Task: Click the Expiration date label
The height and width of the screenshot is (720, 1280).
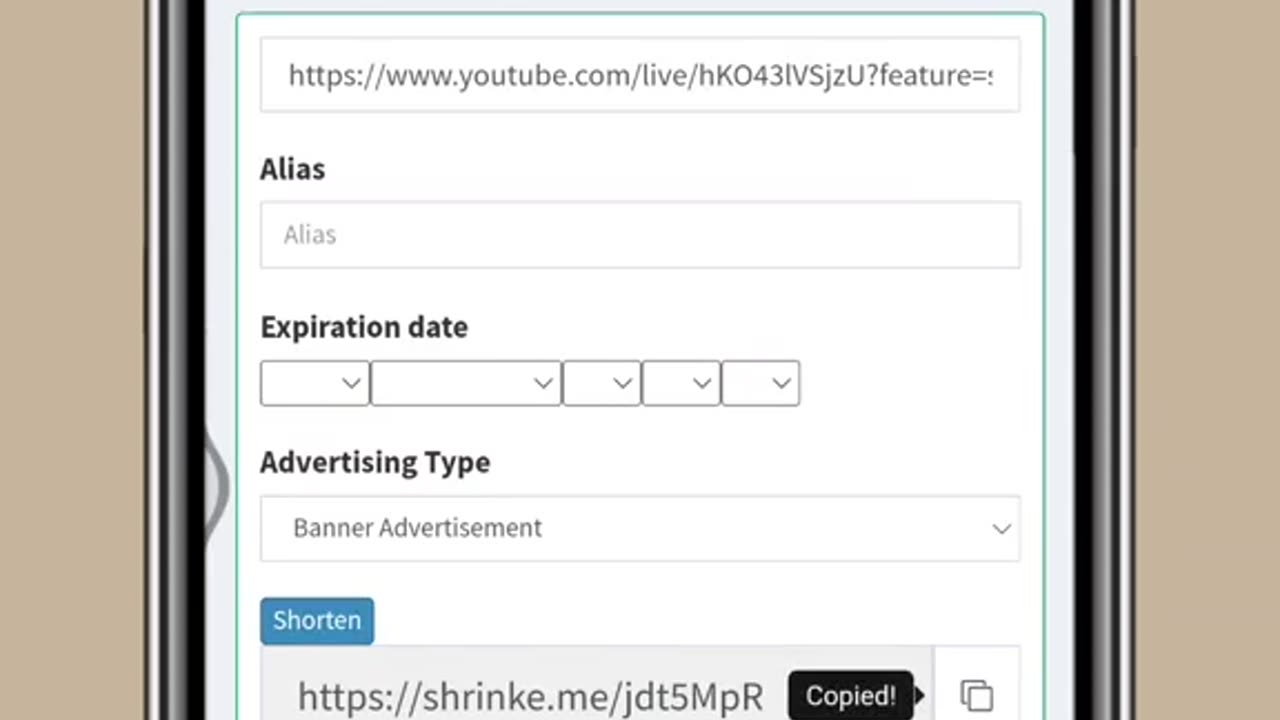Action: pyautogui.click(x=364, y=327)
